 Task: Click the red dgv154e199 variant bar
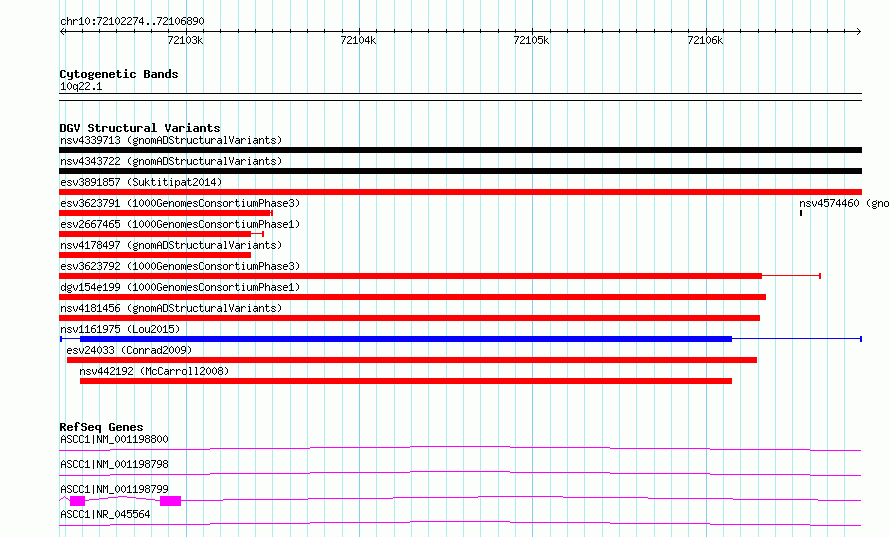tap(413, 297)
